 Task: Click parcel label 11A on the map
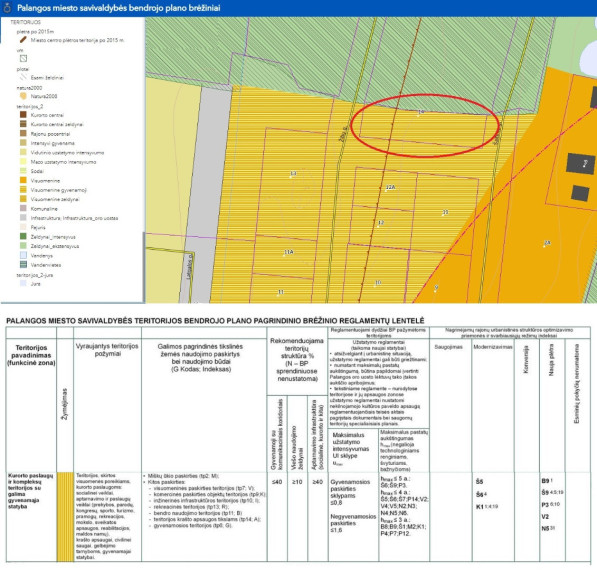coord(289,252)
